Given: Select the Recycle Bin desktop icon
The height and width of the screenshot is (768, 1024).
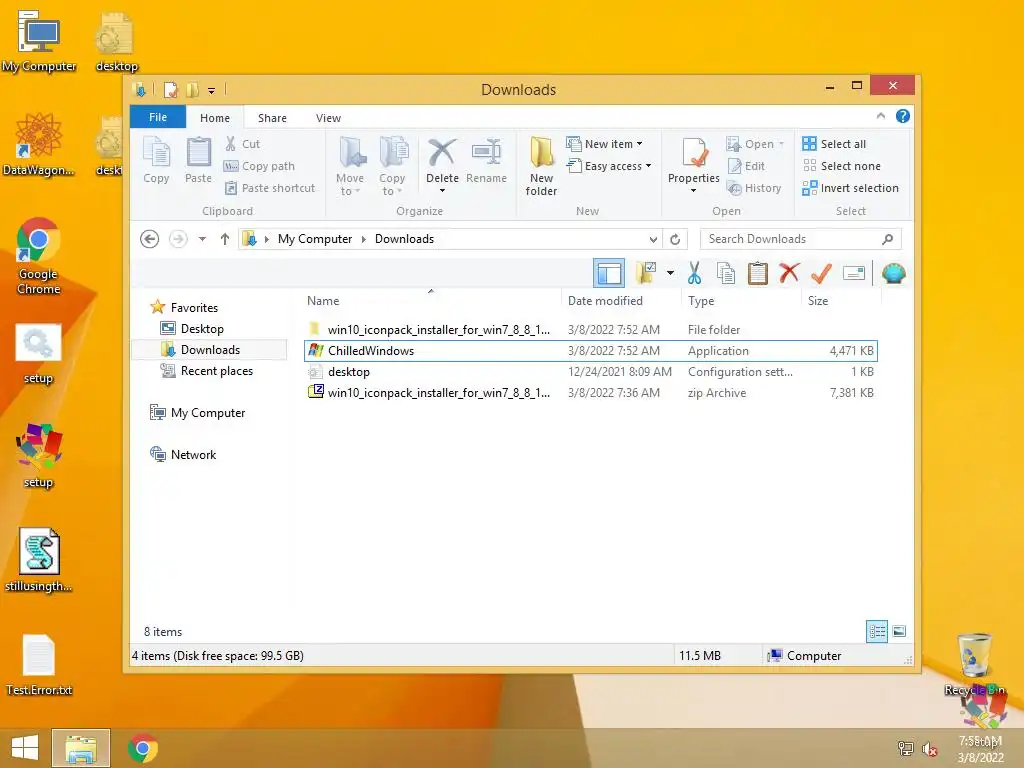Looking at the screenshot, I should [x=974, y=664].
